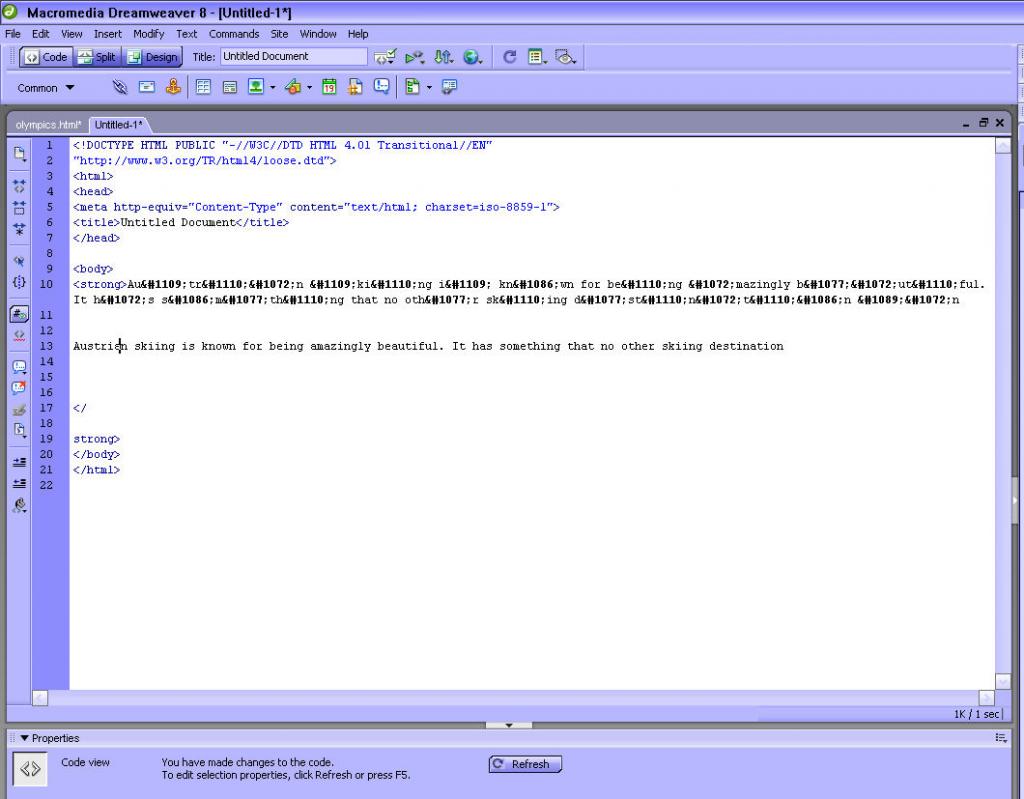Click the document Title input field
Screen dimensions: 1024x799
pyautogui.click(x=293, y=57)
